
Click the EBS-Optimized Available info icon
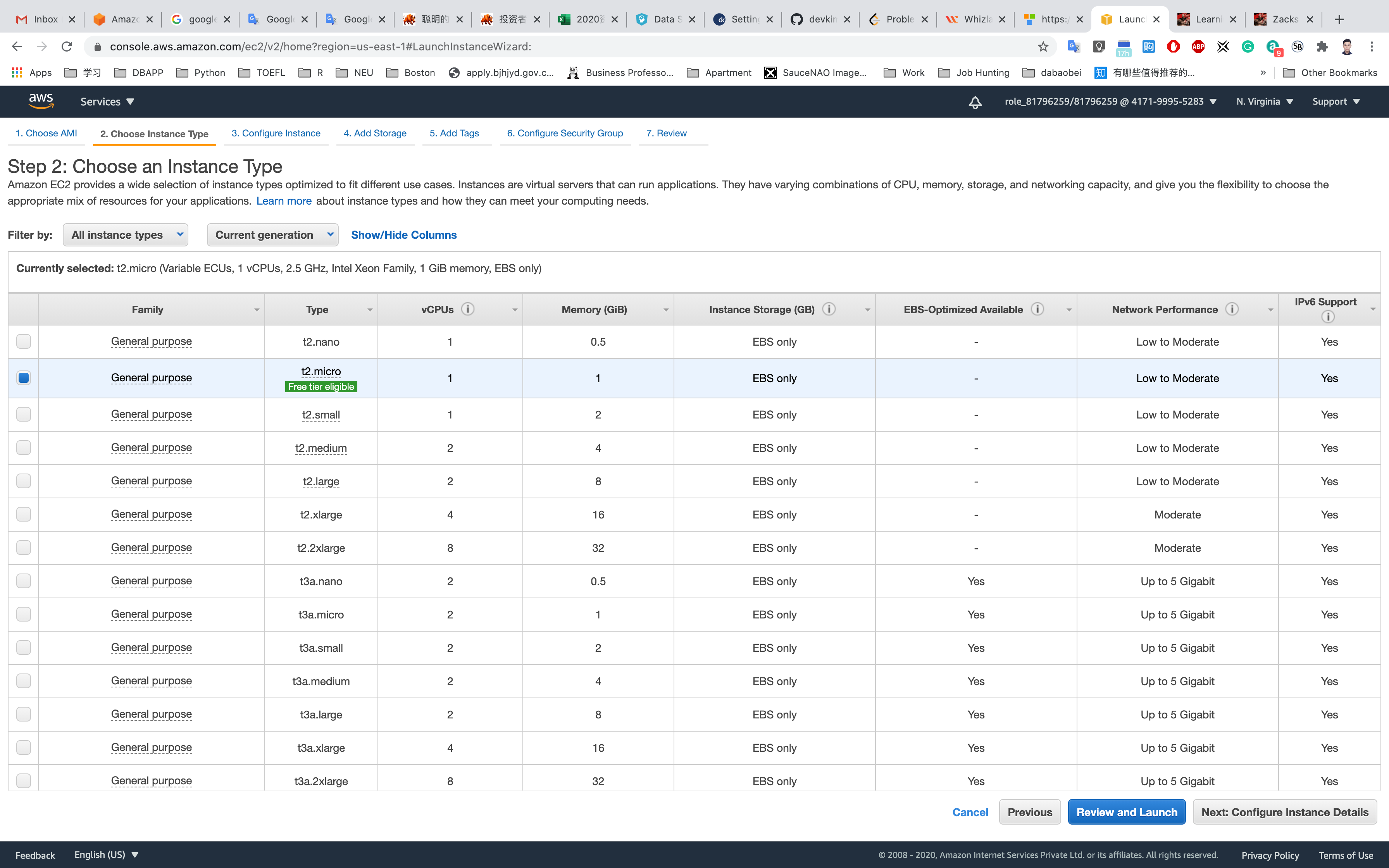[1037, 310]
